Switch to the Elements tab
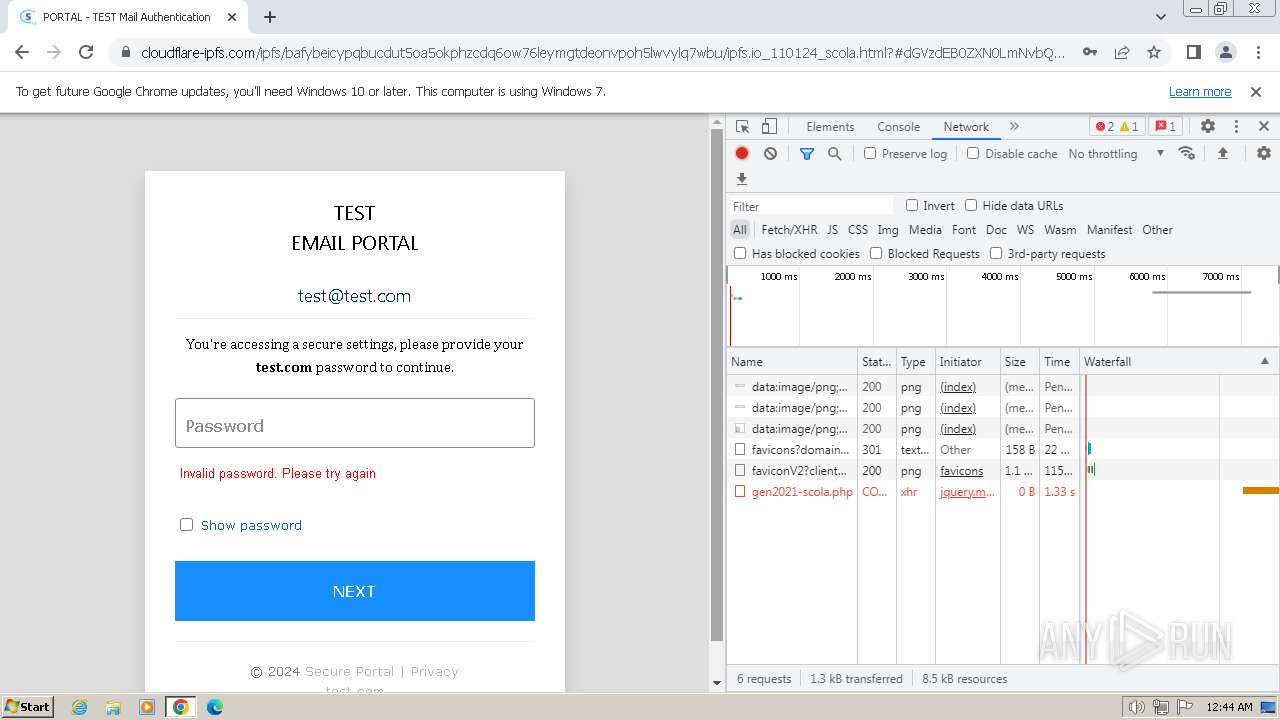Image resolution: width=1280 pixels, height=720 pixels. tap(830, 127)
